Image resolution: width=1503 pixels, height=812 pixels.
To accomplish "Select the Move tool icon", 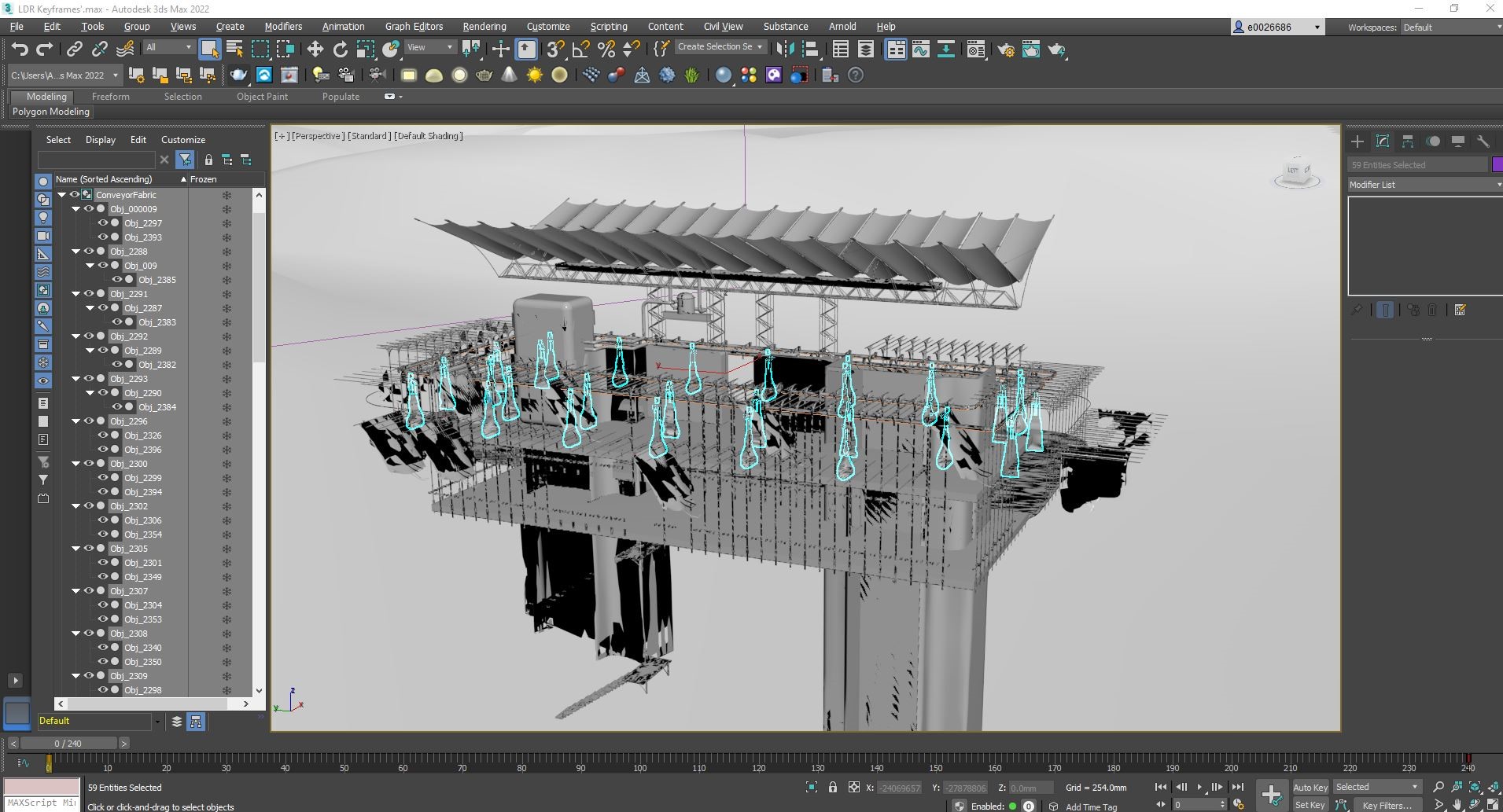I will point(315,50).
